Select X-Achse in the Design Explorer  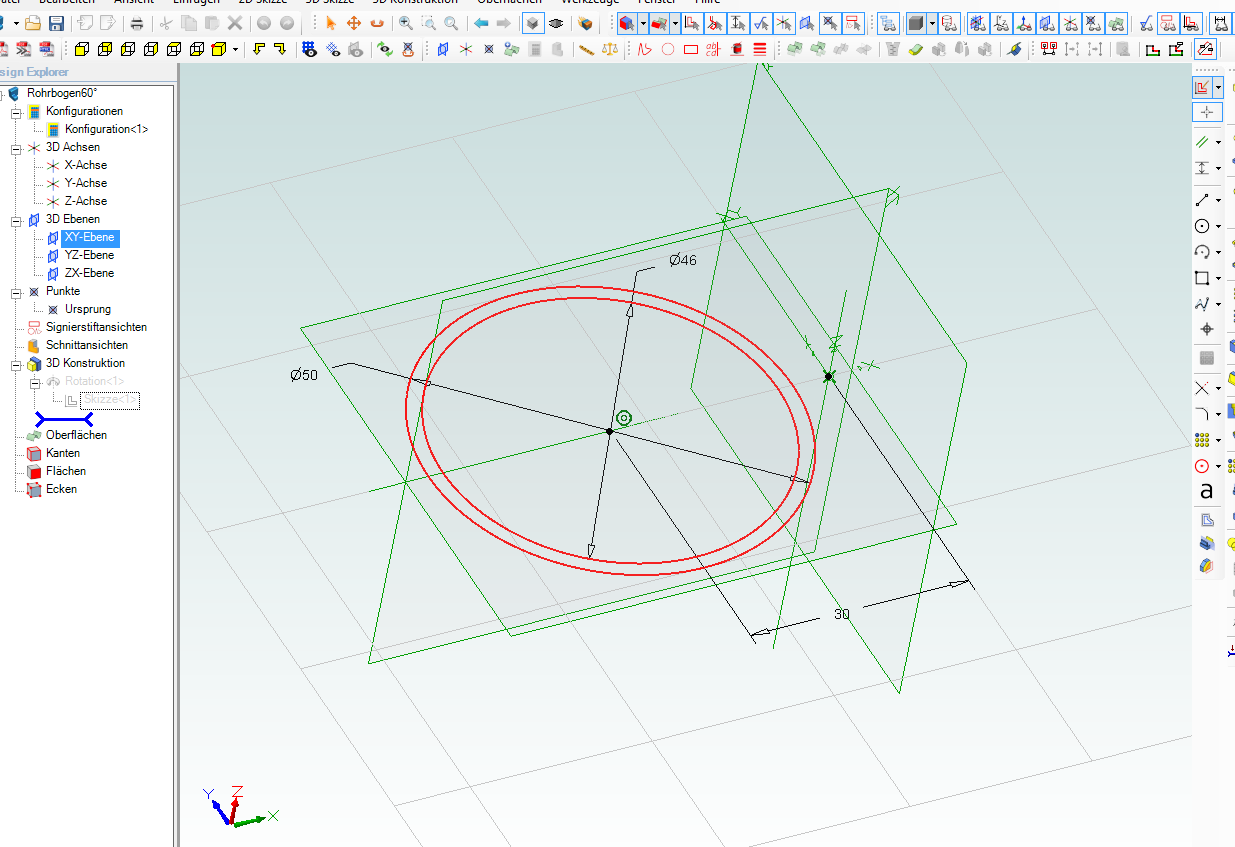pyautogui.click(x=85, y=165)
